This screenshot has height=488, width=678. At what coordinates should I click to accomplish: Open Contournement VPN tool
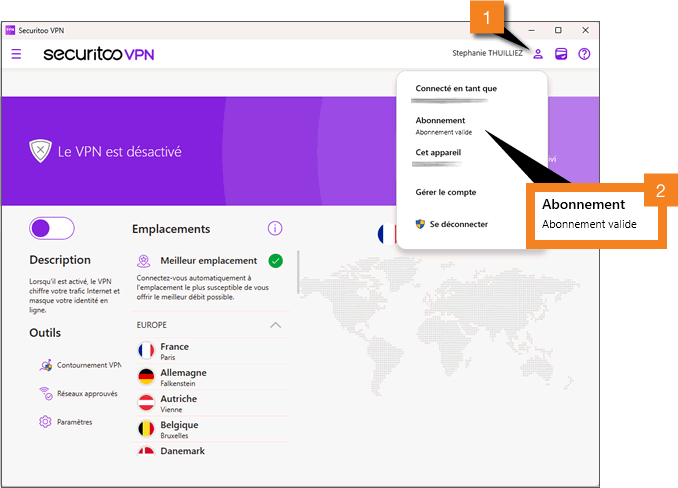pos(80,365)
